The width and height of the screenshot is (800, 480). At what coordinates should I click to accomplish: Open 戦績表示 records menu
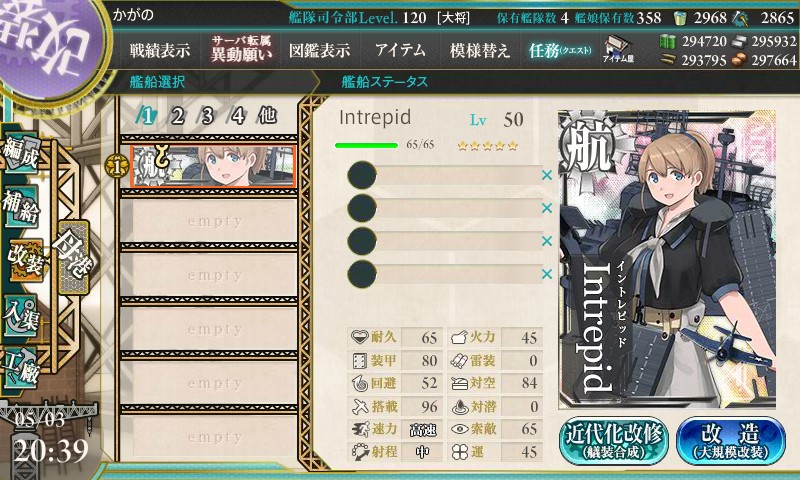click(160, 50)
